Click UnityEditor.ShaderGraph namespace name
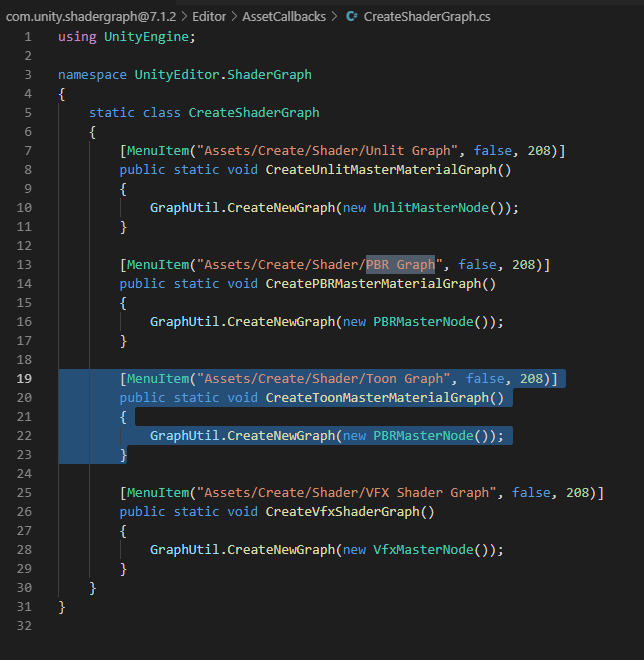Viewport: 644px width, 660px height. coord(223,75)
